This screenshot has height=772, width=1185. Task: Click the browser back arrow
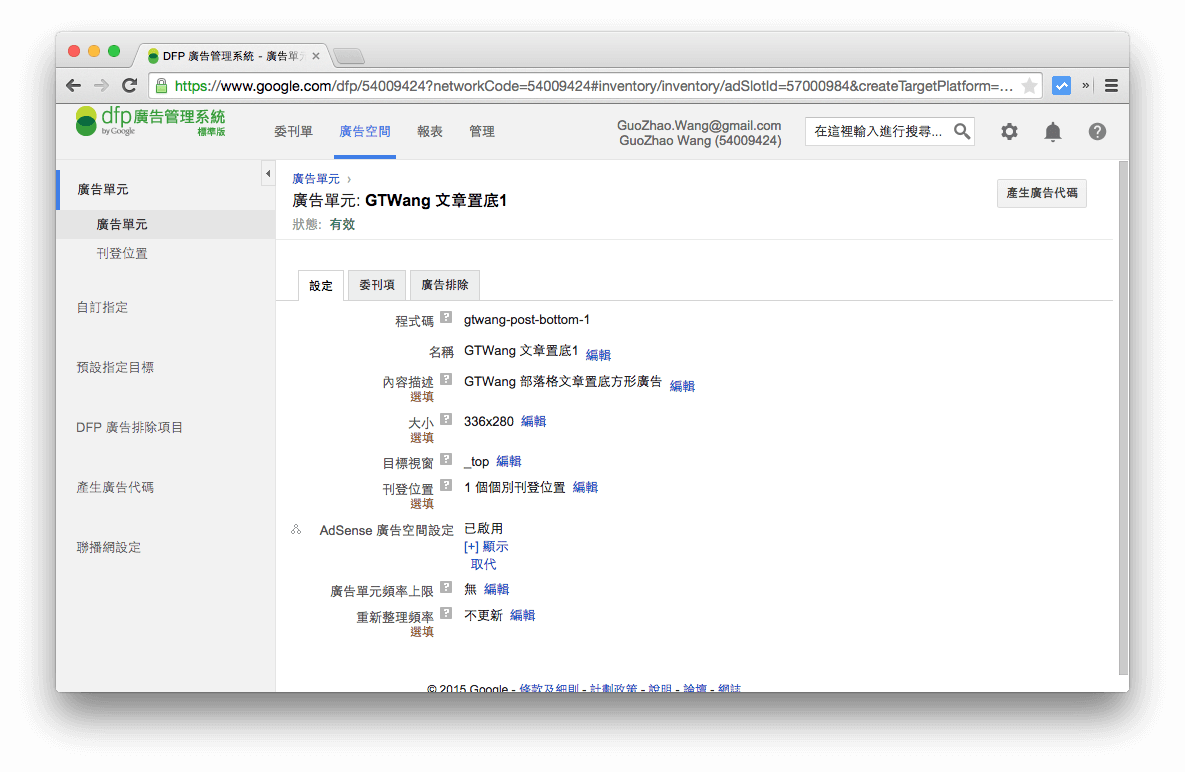point(73,85)
